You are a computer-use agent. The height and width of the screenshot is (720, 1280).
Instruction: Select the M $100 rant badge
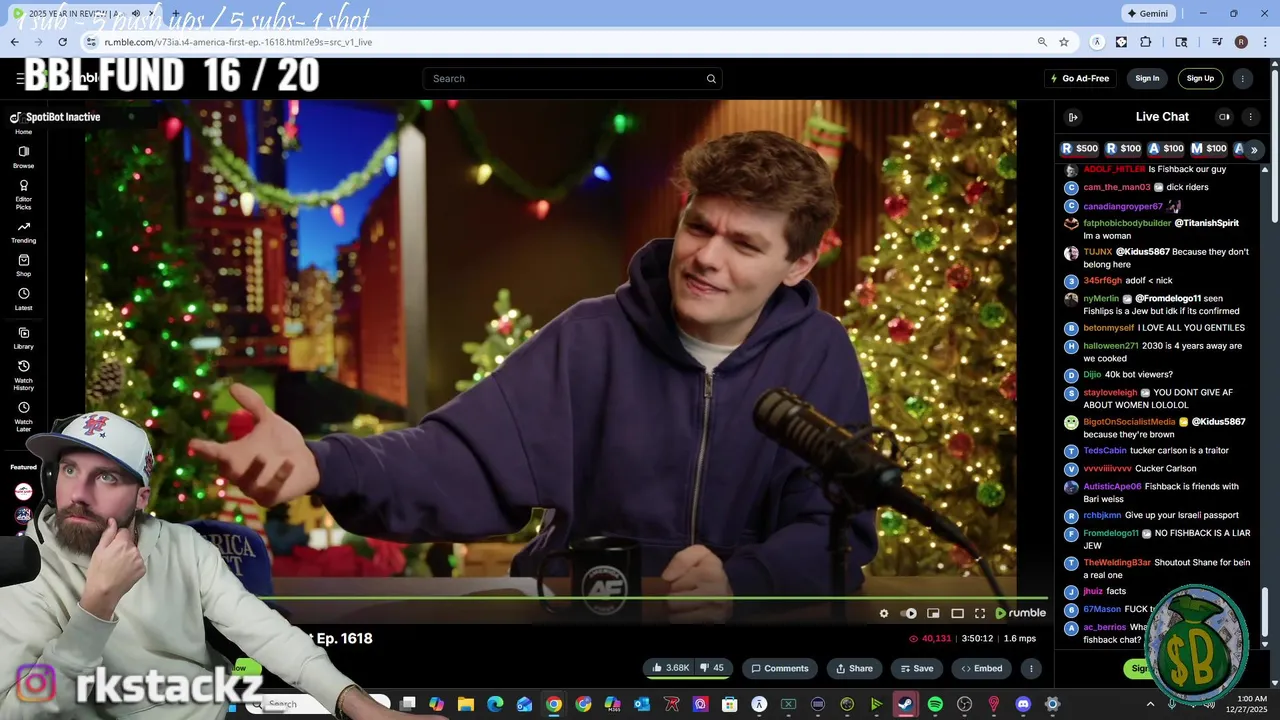pos(1208,149)
